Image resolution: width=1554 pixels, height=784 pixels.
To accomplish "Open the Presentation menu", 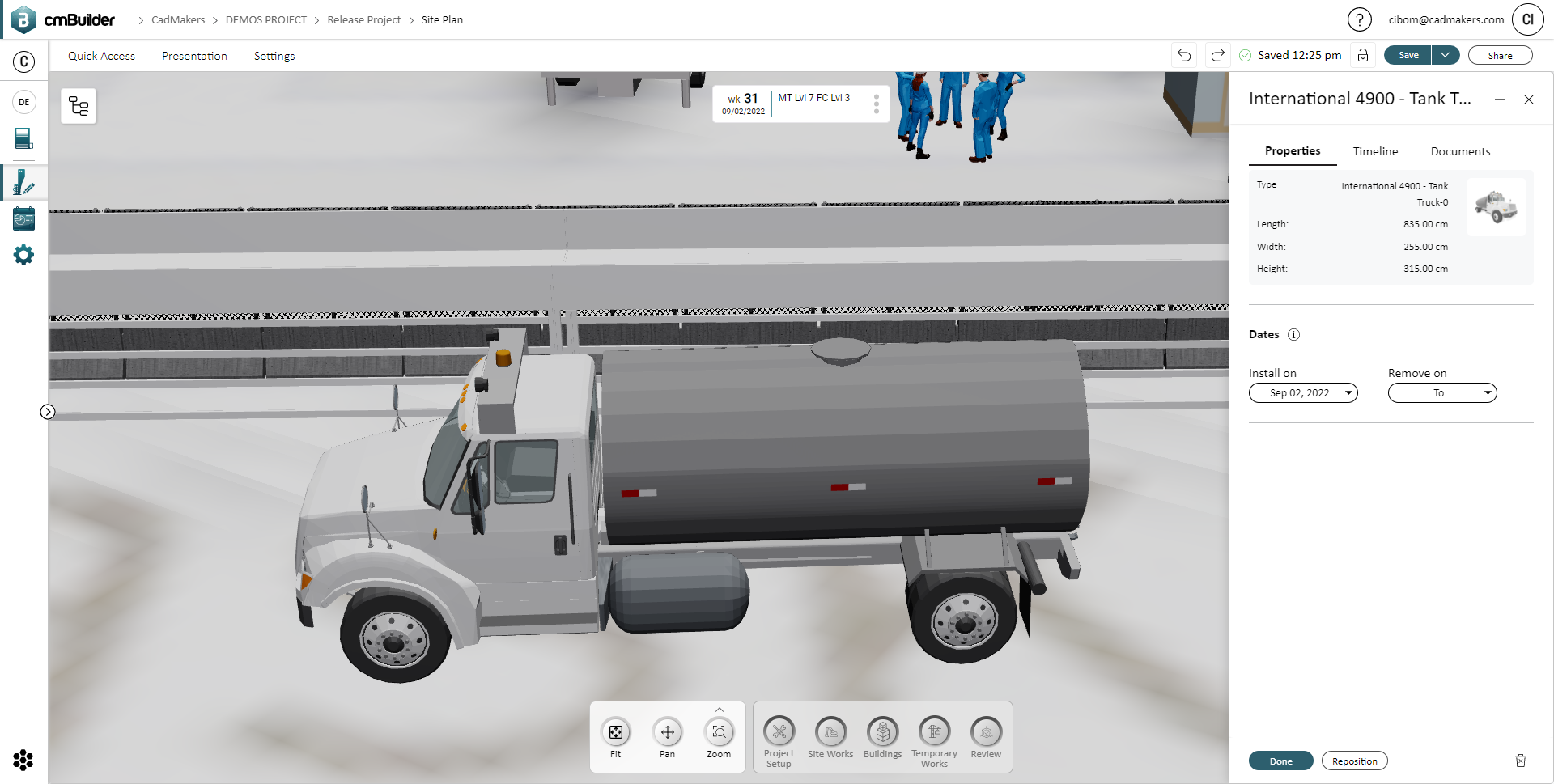I will point(194,56).
